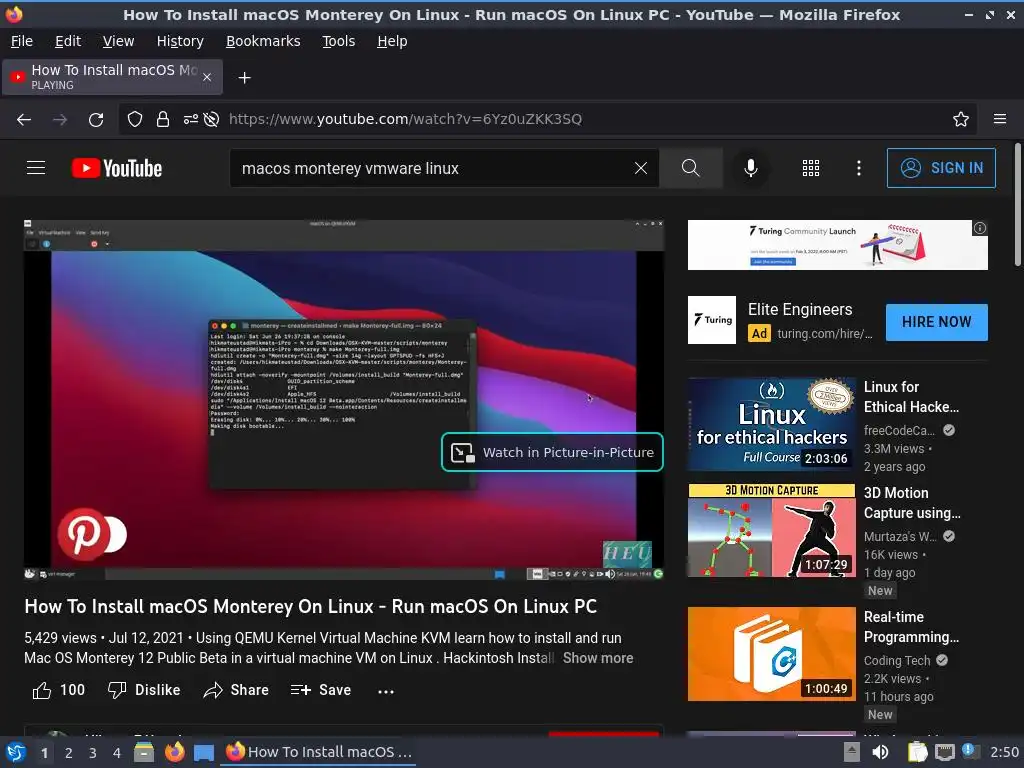Open a new Firefox tab

click(244, 78)
